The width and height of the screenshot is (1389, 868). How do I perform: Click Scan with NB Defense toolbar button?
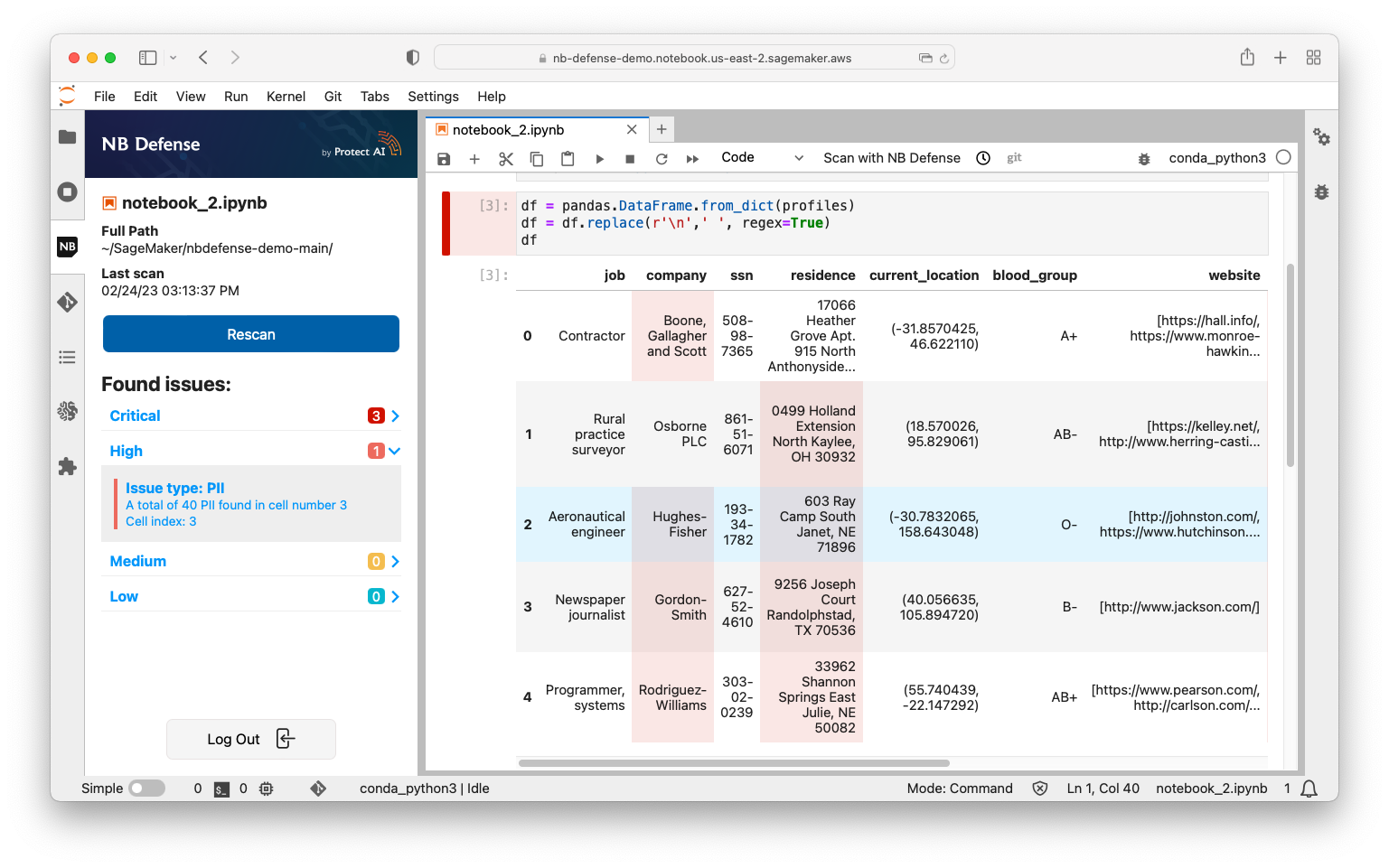click(891, 158)
